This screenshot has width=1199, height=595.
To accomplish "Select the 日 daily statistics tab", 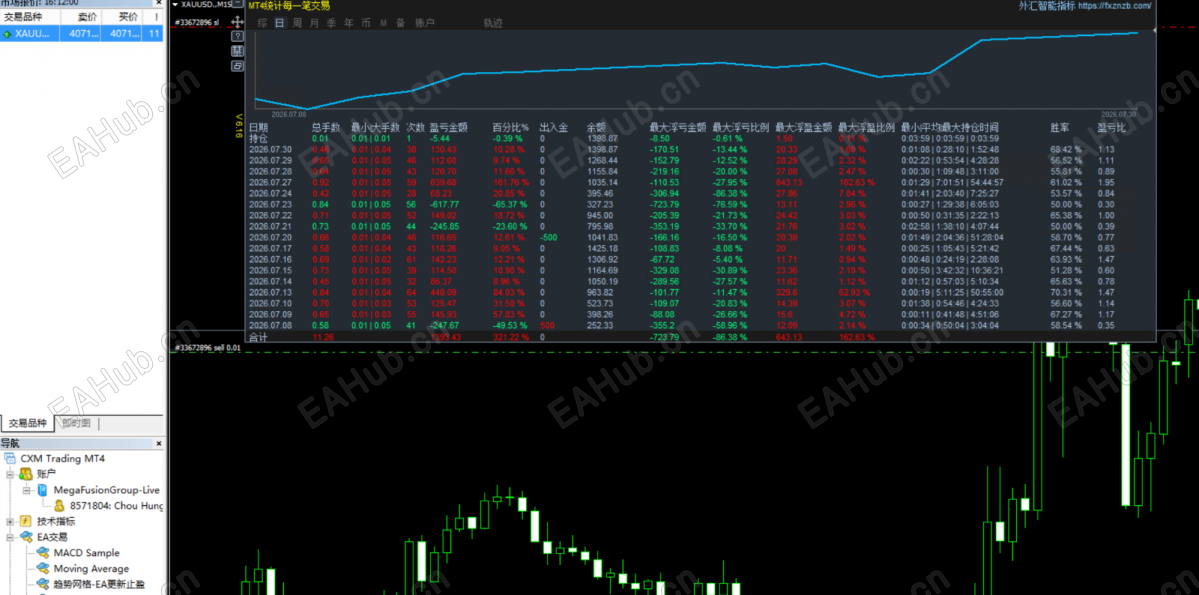I will coord(279,23).
